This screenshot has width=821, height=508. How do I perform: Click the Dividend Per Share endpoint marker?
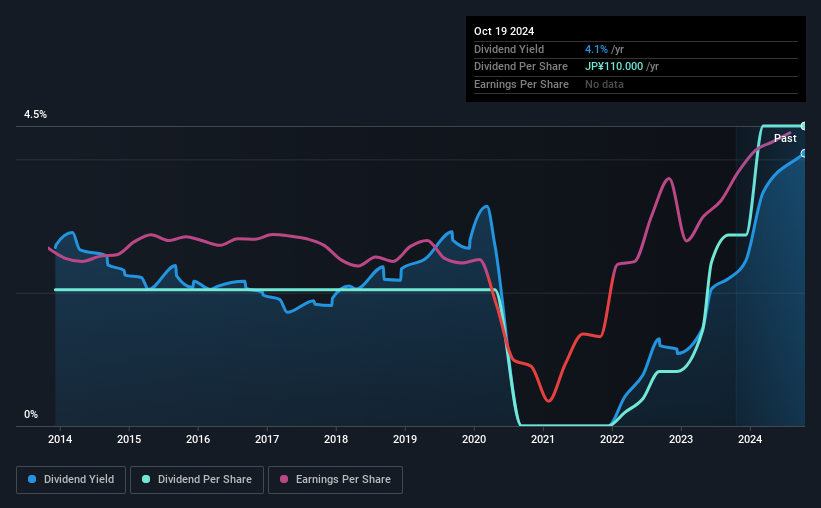point(803,126)
